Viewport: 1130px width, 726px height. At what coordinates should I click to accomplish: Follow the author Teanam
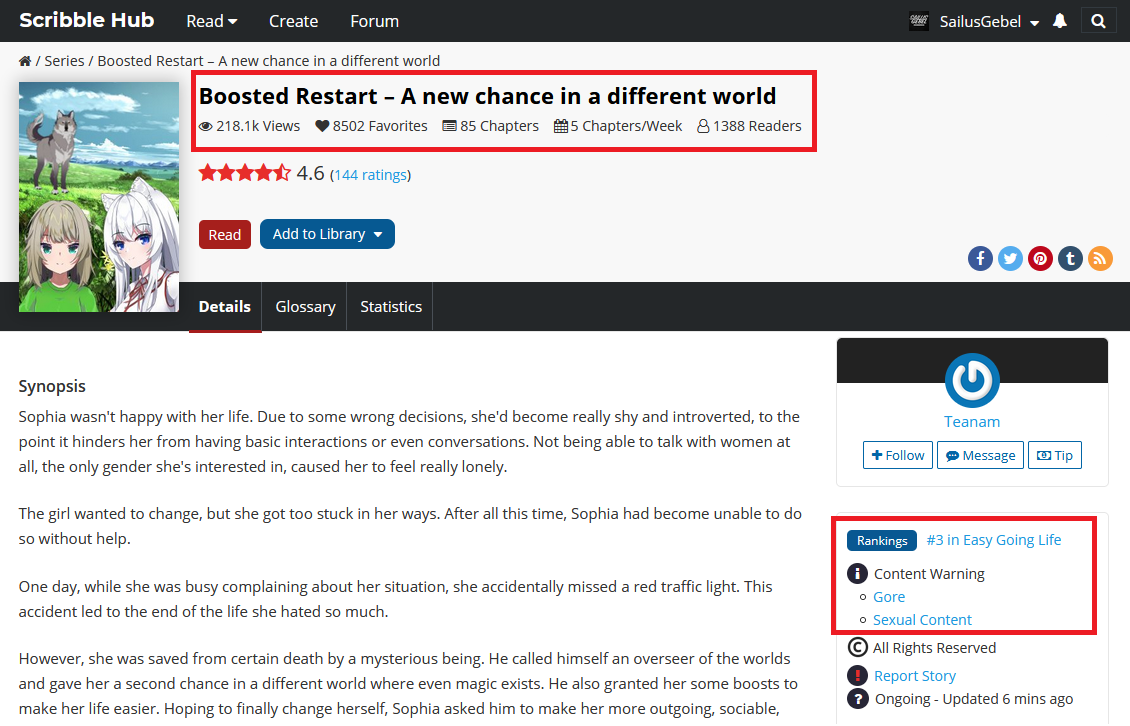(x=898, y=455)
